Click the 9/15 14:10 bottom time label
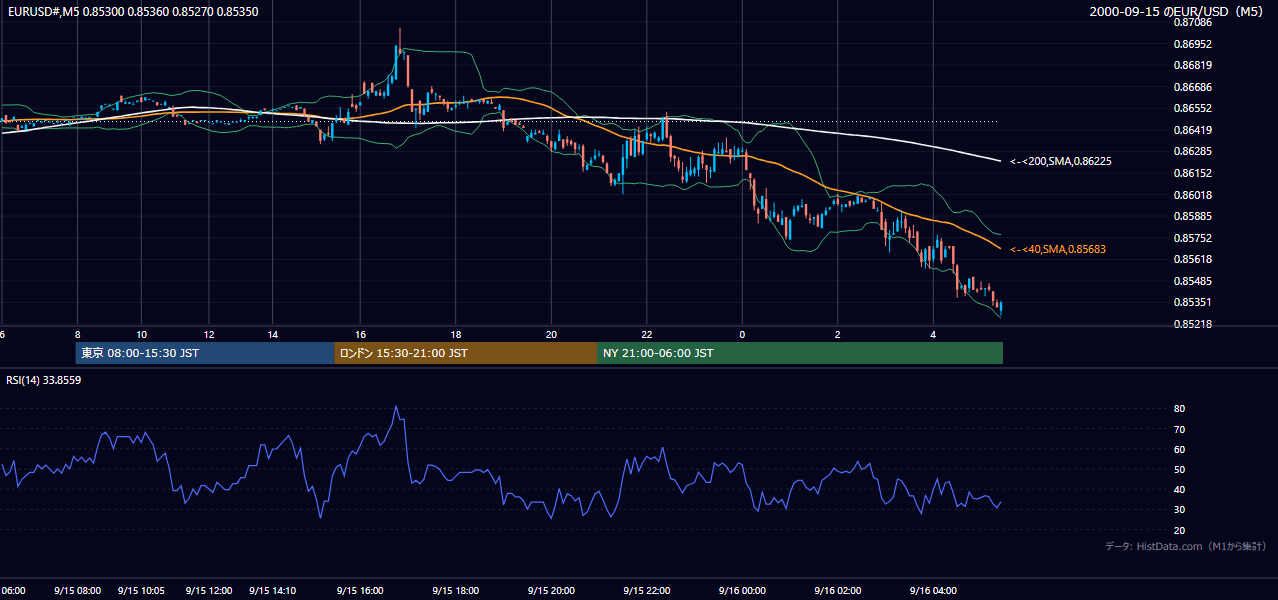This screenshot has height=600, width=1278. click(272, 591)
